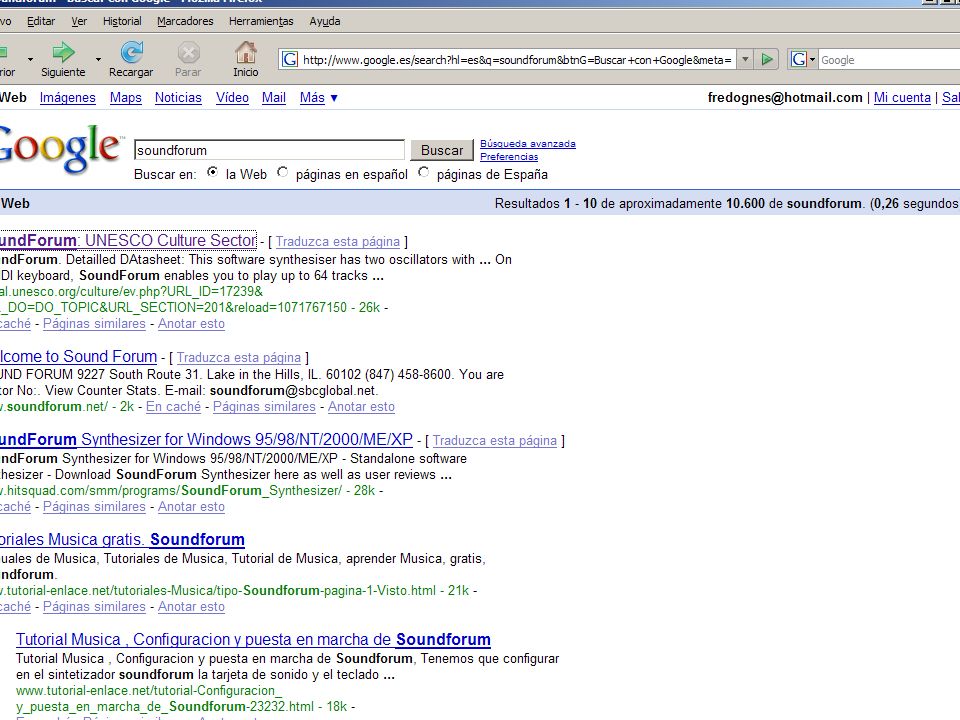960x720 pixels.
Task: Click the Google logo
Action: point(60,148)
